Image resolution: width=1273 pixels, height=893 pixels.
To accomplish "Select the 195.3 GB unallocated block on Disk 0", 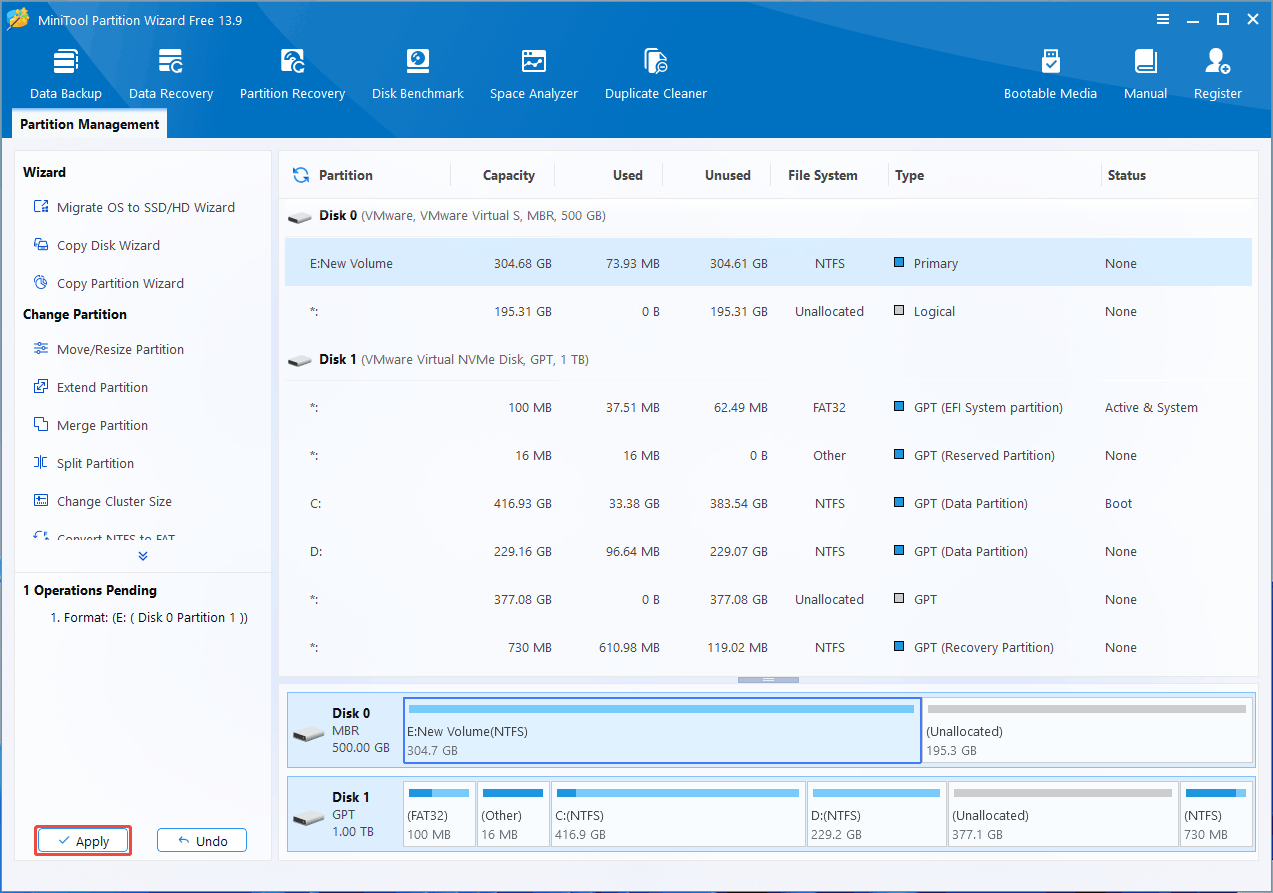I will (1087, 730).
